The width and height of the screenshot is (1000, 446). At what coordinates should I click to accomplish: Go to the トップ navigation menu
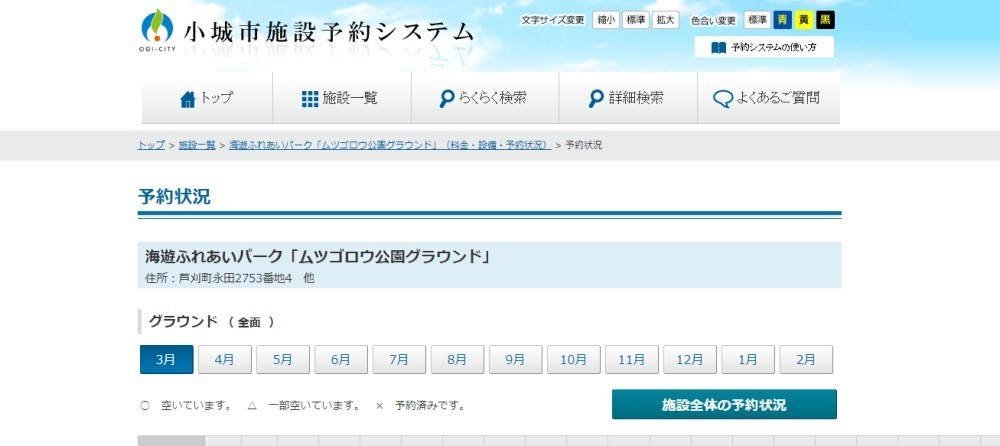(x=207, y=98)
